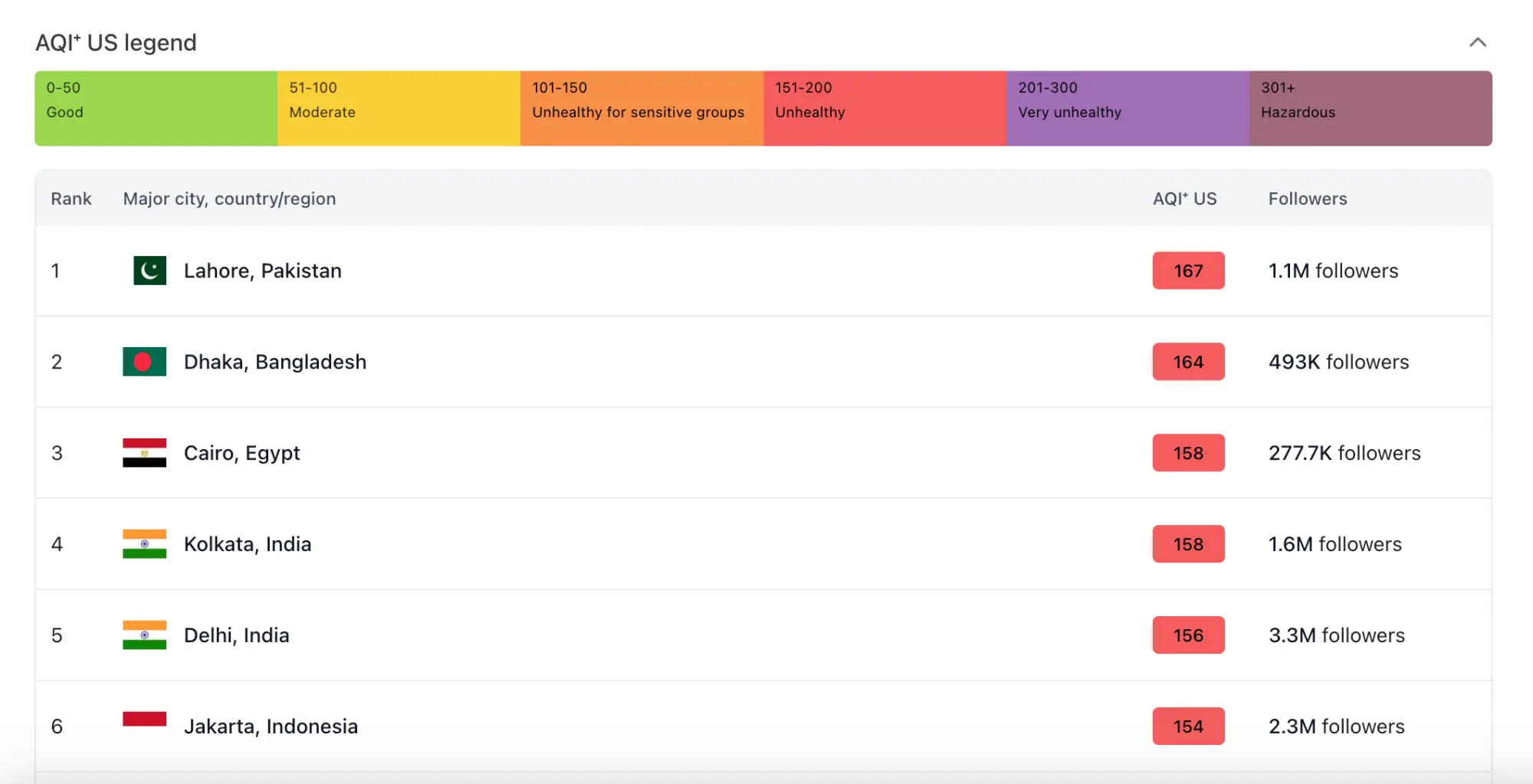
Task: Click the Major city, country/region header
Action: tap(229, 198)
